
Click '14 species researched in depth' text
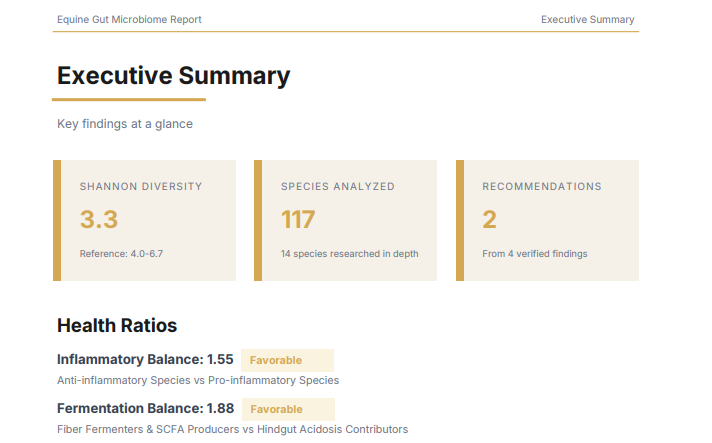[350, 254]
